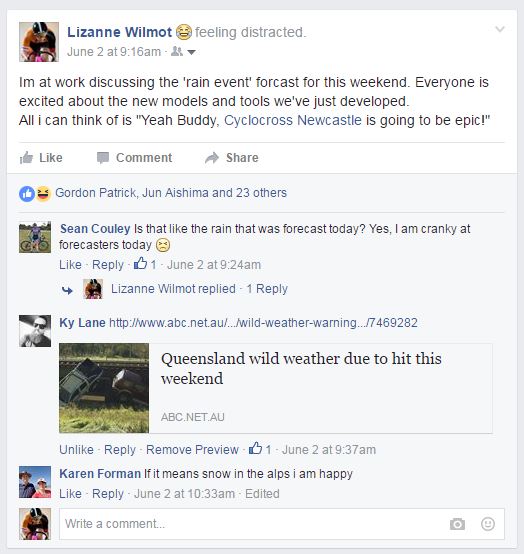The width and height of the screenshot is (524, 554).
Task: Open the Cyclocross Newcastle link
Action: point(293,120)
